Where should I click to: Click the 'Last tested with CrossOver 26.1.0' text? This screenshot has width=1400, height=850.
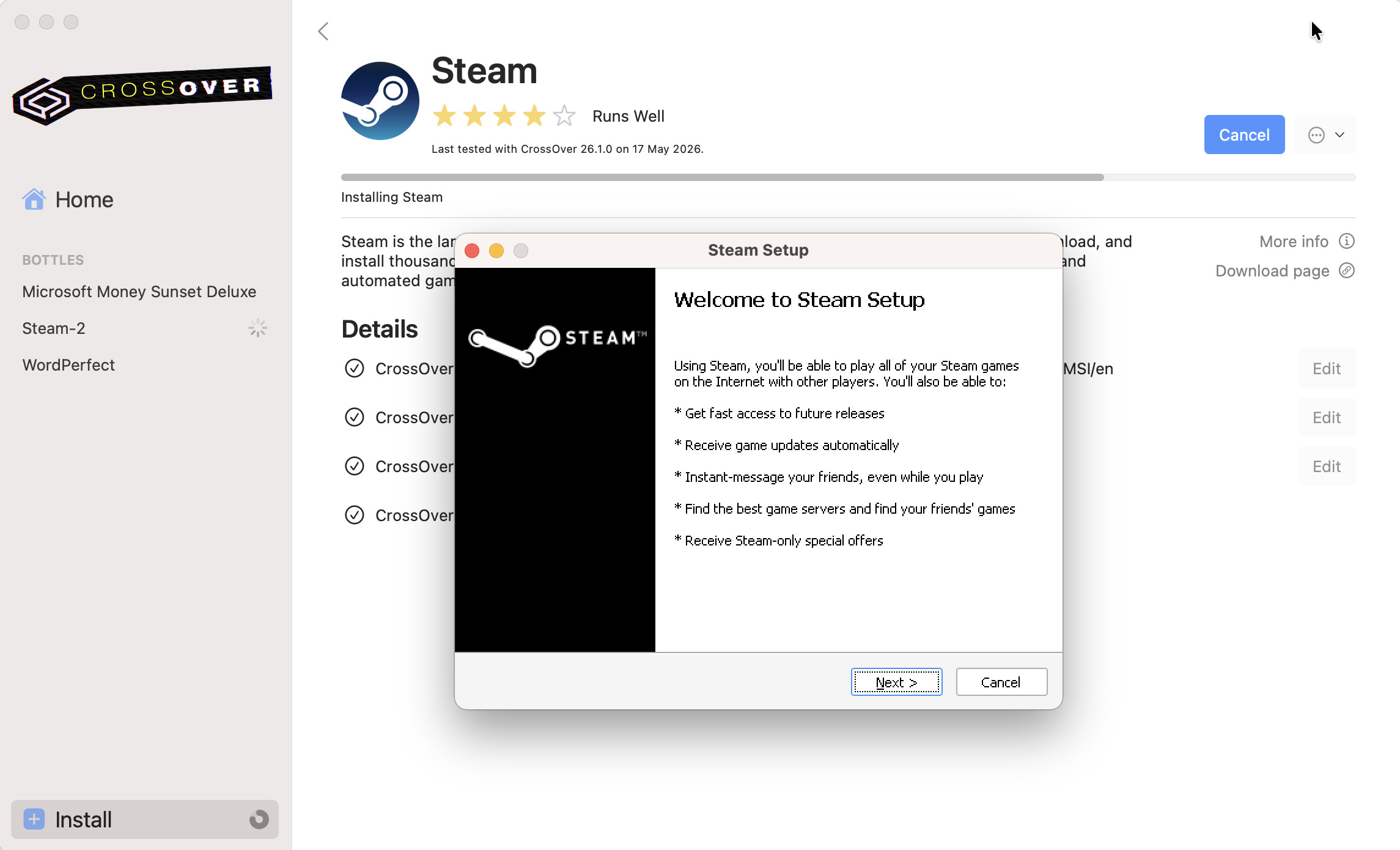pyautogui.click(x=567, y=149)
